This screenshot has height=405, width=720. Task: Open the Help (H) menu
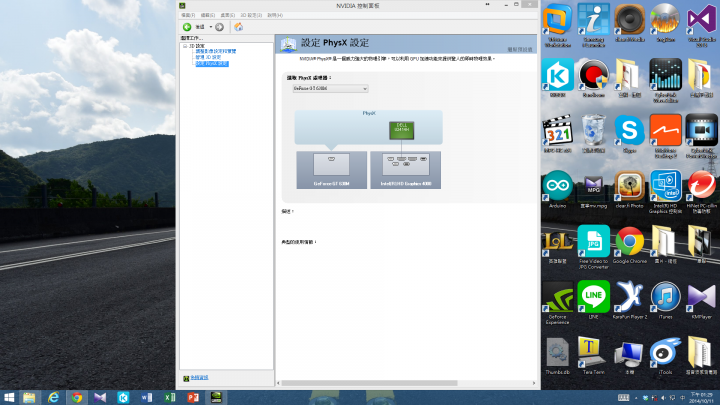(x=275, y=15)
